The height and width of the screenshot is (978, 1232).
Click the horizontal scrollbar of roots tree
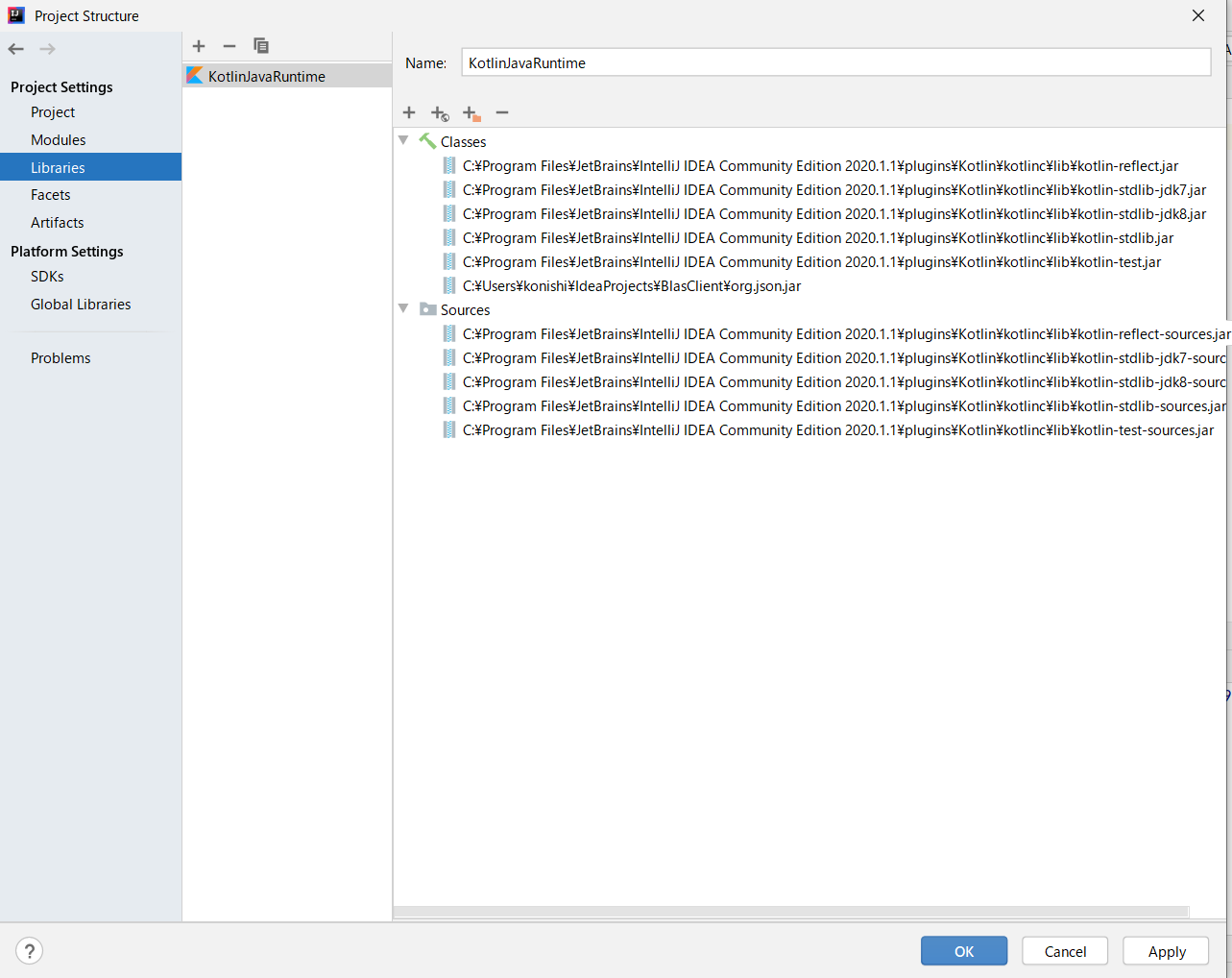click(791, 912)
